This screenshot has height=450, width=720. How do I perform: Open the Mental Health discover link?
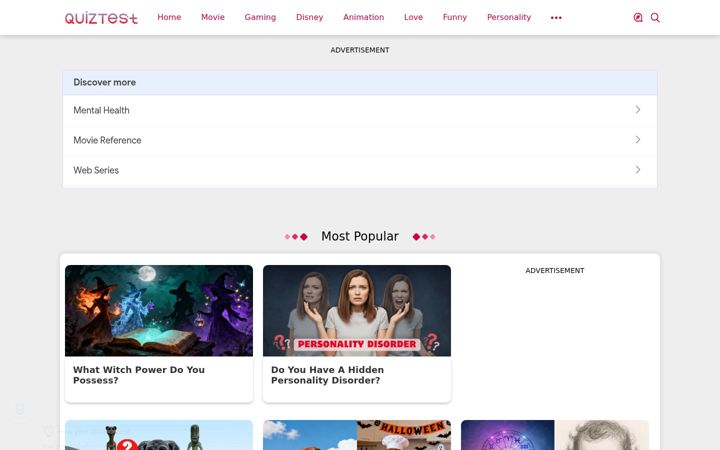coord(360,110)
